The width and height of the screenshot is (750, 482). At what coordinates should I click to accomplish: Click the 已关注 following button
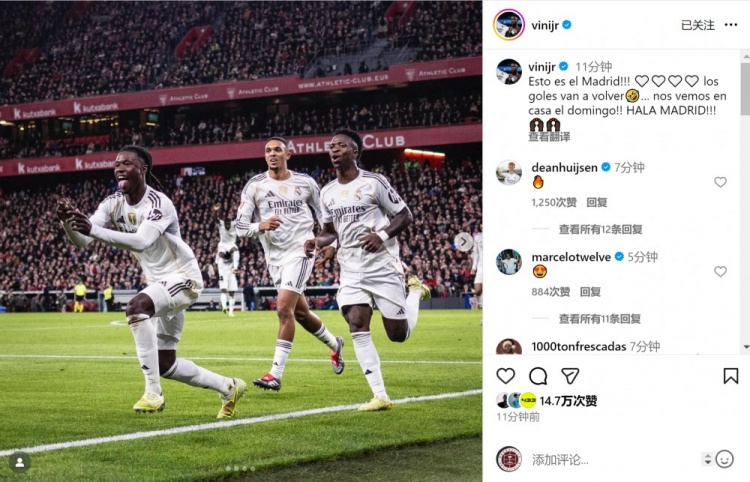click(x=698, y=25)
